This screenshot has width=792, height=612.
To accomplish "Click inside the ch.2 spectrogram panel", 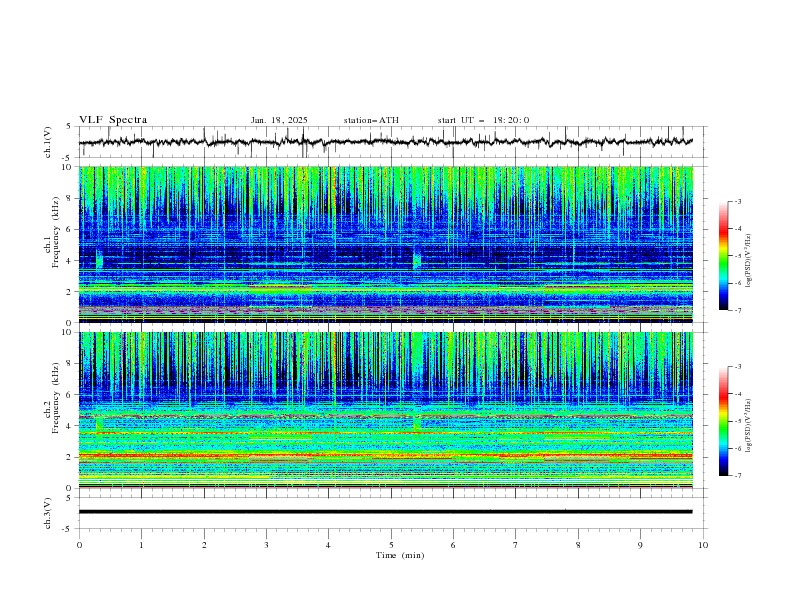I will 386,410.
